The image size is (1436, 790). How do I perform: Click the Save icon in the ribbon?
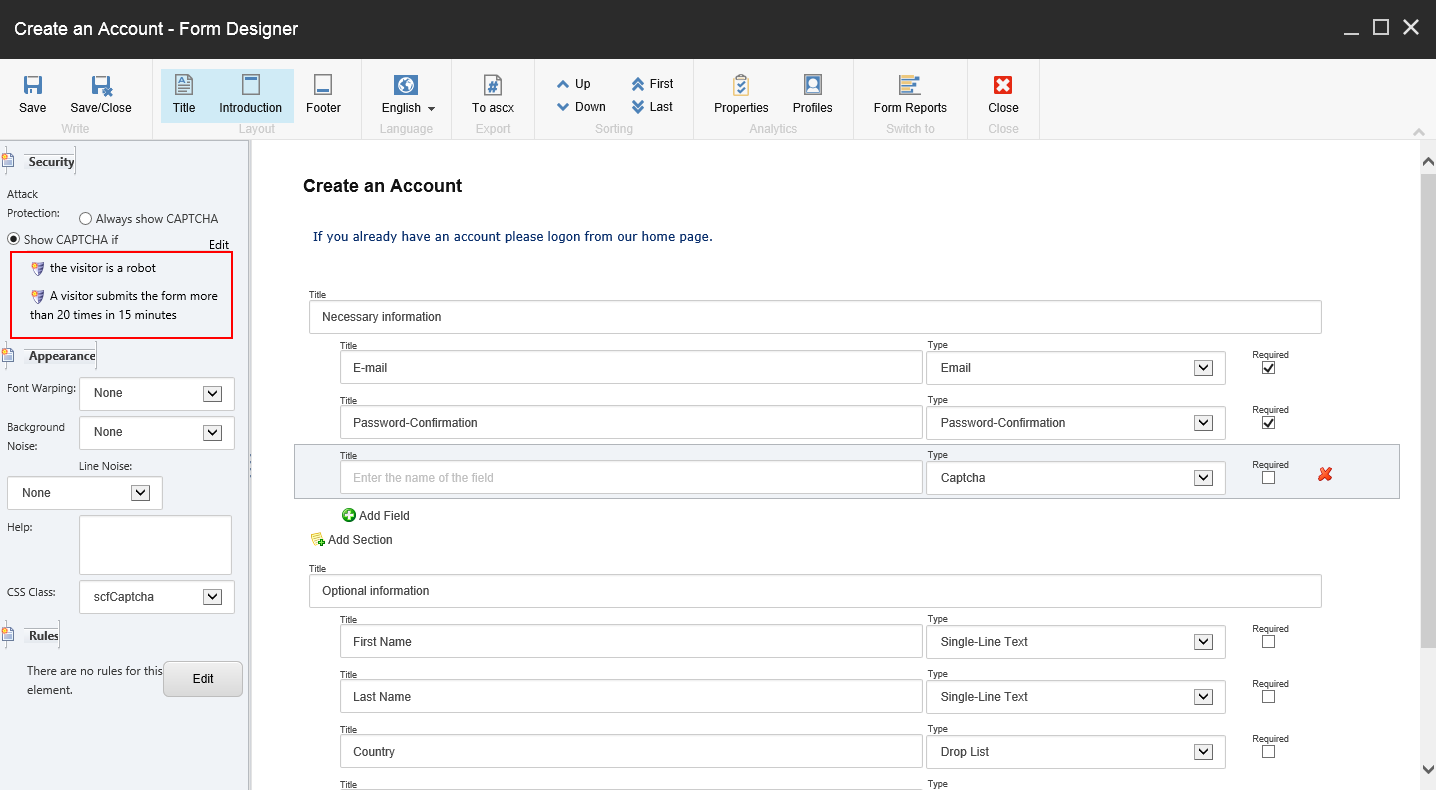point(33,86)
